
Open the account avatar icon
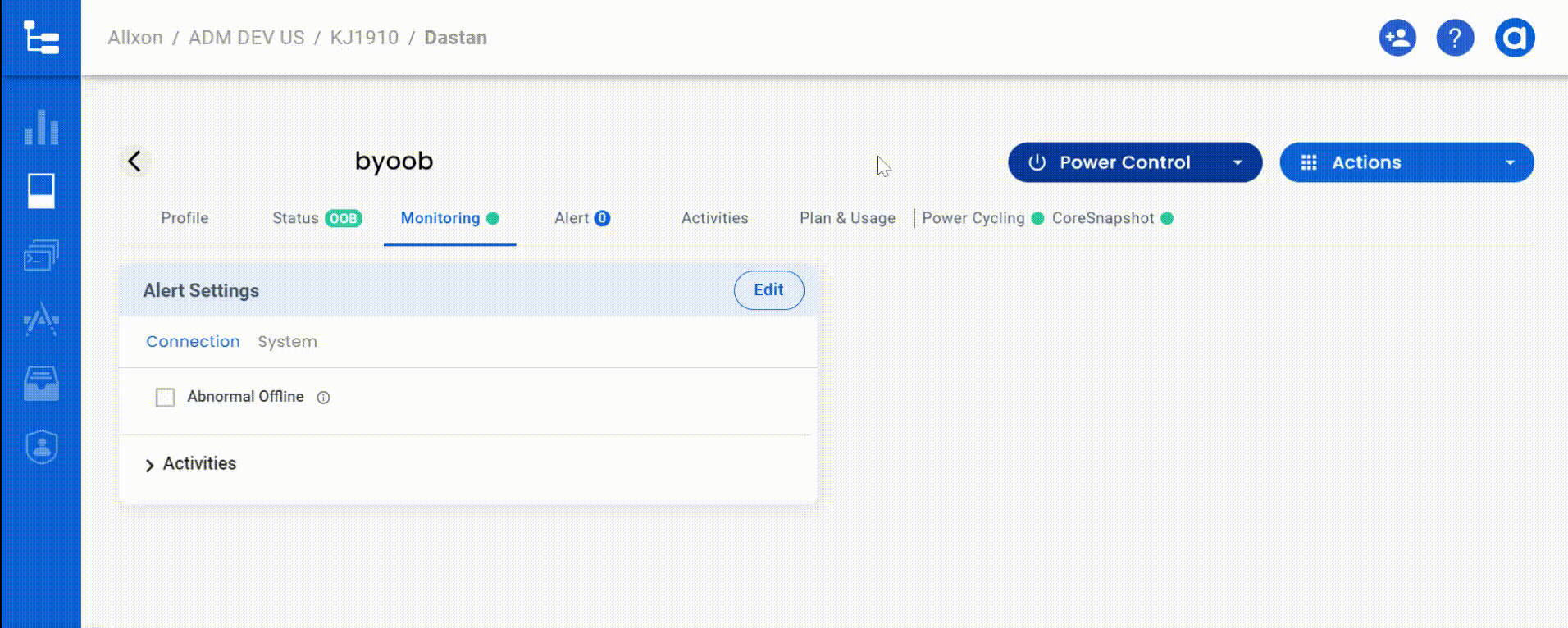[x=1514, y=38]
